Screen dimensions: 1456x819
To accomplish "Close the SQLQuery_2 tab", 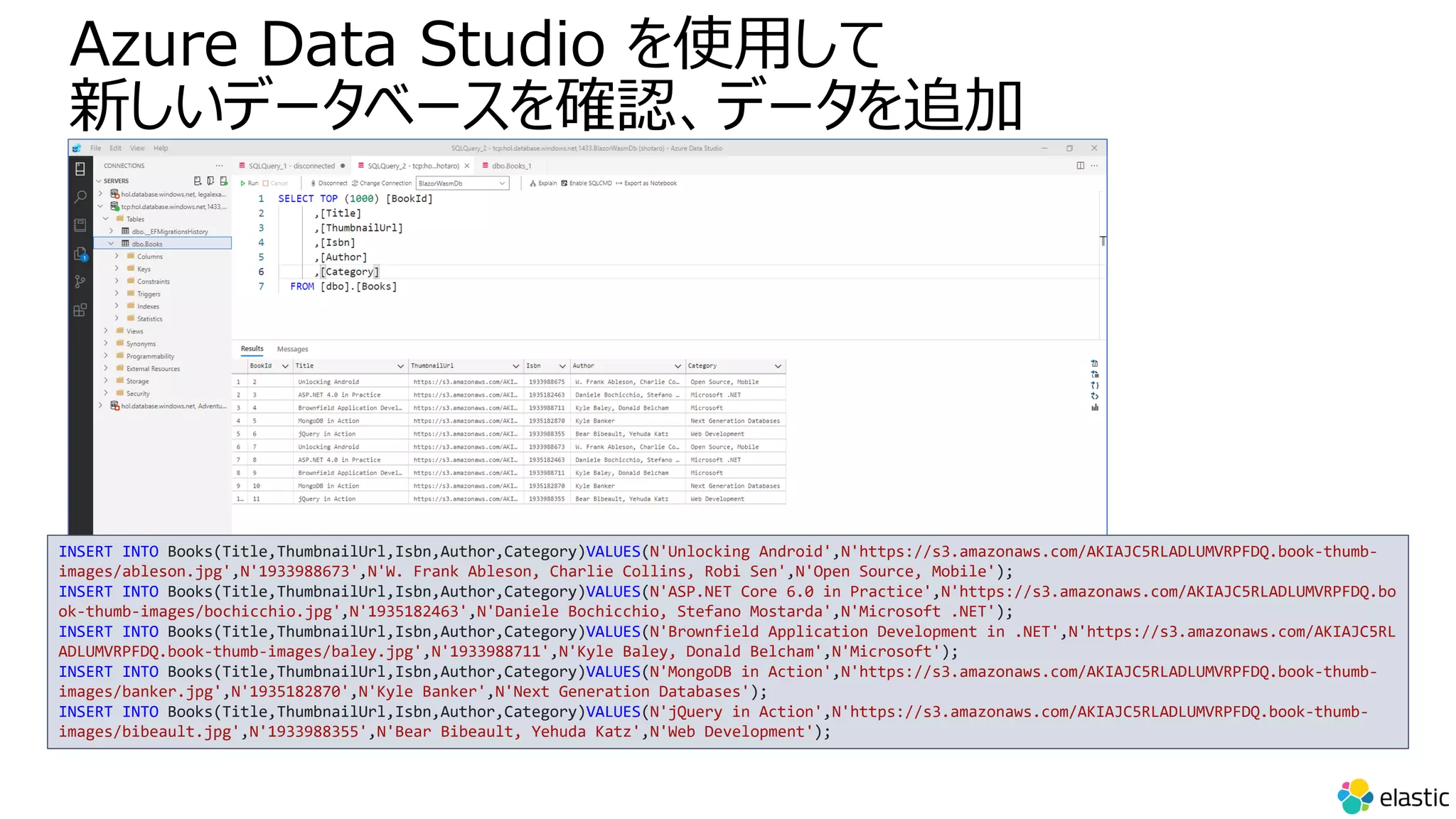I will [x=467, y=166].
